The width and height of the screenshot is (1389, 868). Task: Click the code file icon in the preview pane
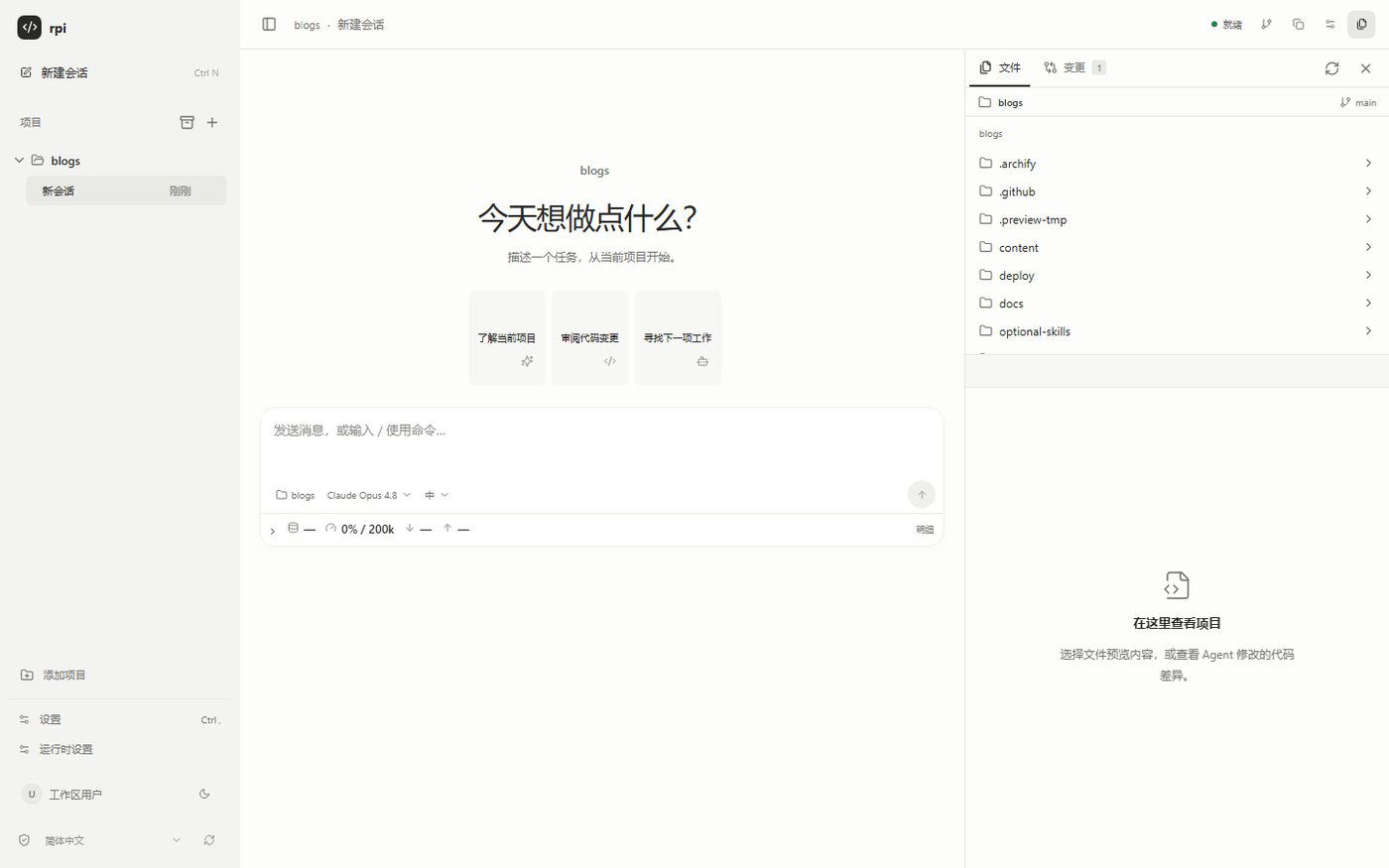tap(1177, 585)
